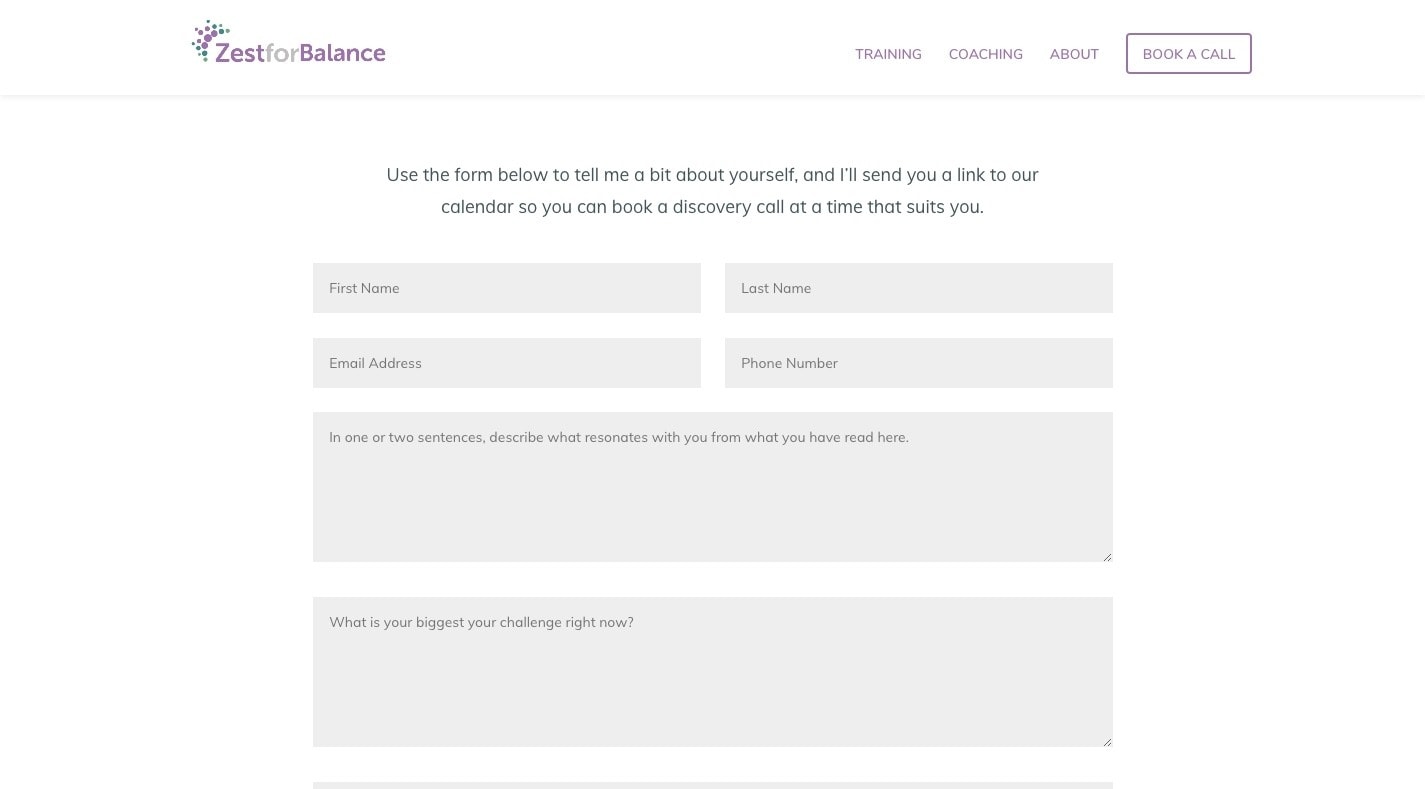This screenshot has width=1425, height=789.
Task: Focus the First Name field
Action: (x=507, y=288)
